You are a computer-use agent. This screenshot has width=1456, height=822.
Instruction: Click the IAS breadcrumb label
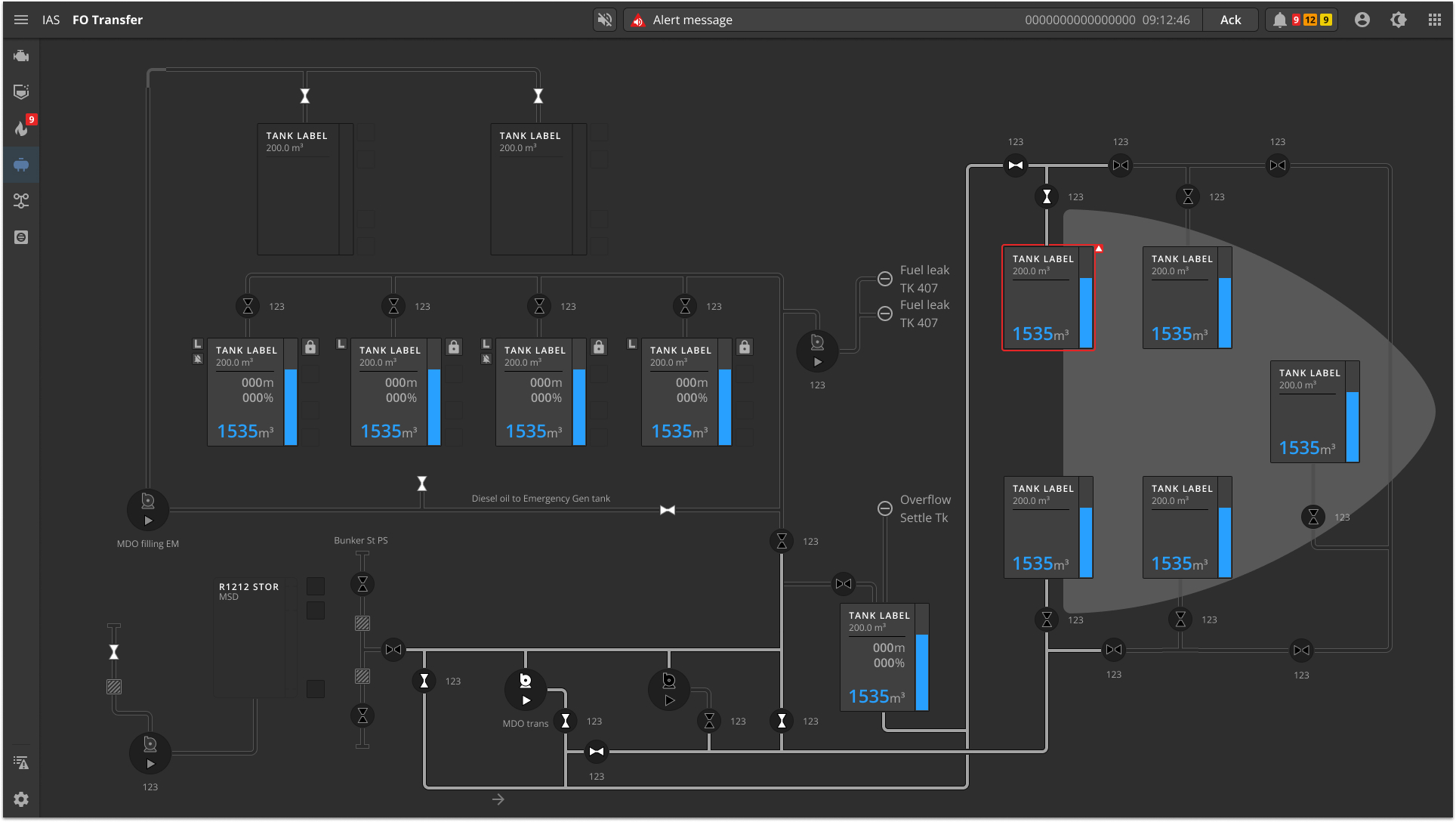(x=51, y=20)
